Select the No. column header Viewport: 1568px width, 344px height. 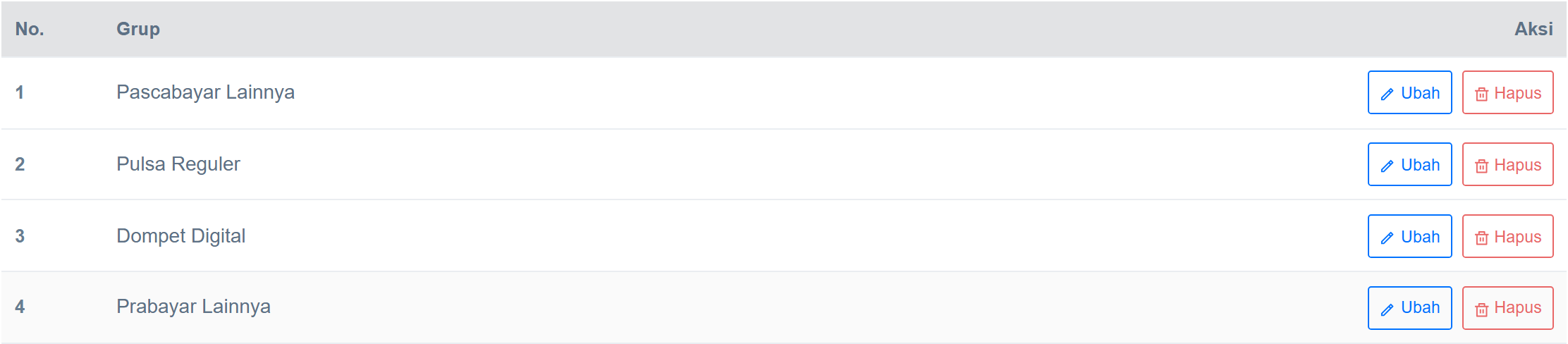tap(30, 29)
